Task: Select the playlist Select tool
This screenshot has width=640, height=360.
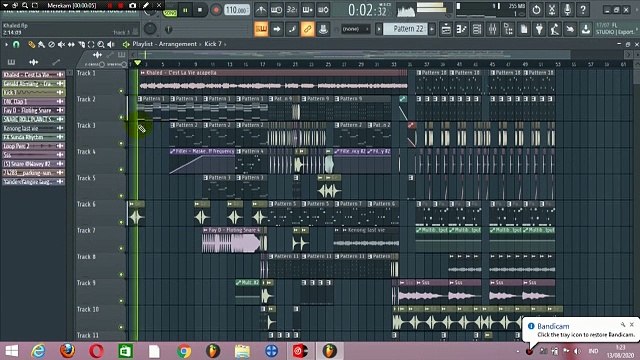Action: pos(91,44)
